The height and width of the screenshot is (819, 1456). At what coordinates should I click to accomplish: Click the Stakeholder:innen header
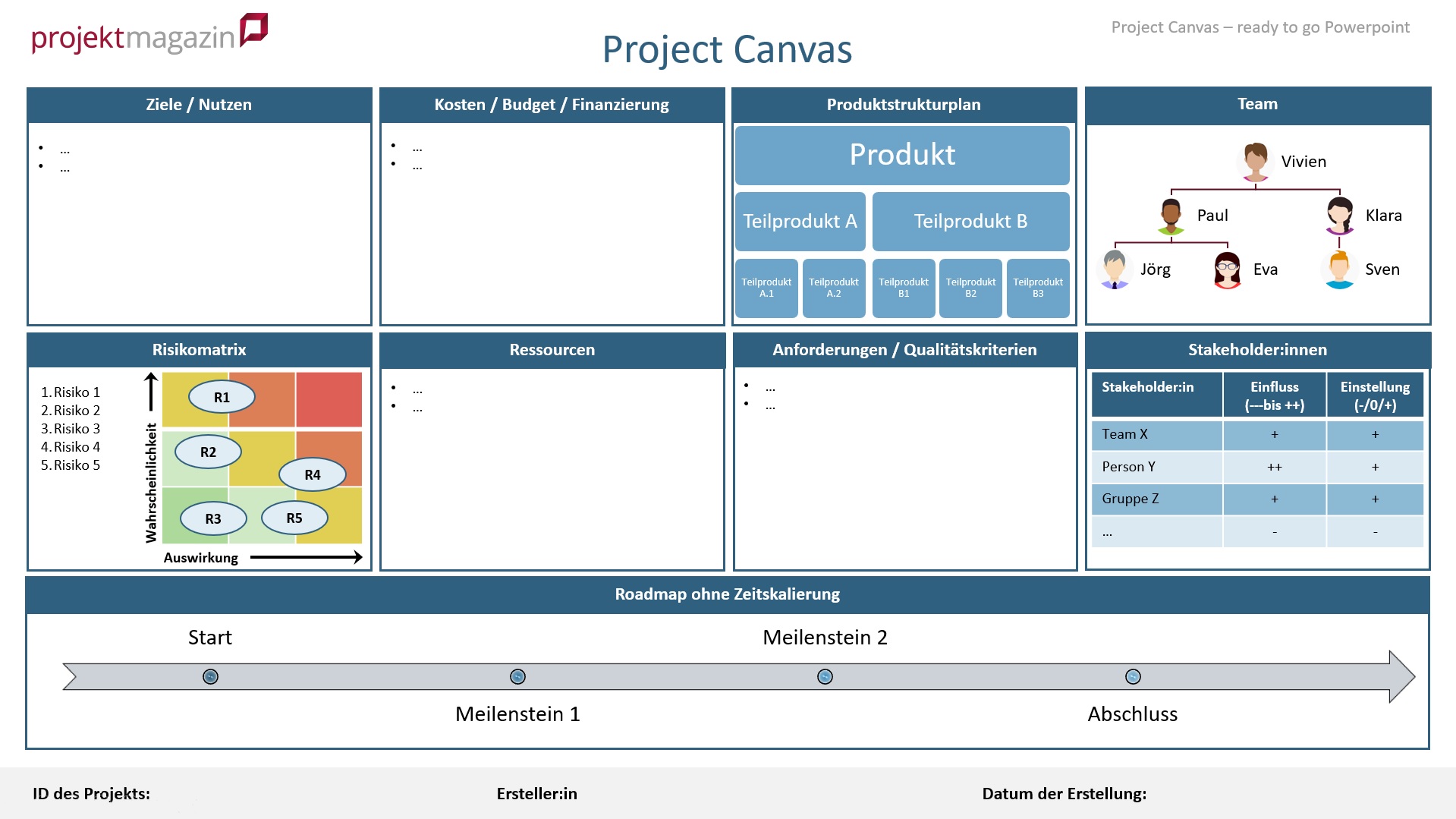(x=1258, y=350)
